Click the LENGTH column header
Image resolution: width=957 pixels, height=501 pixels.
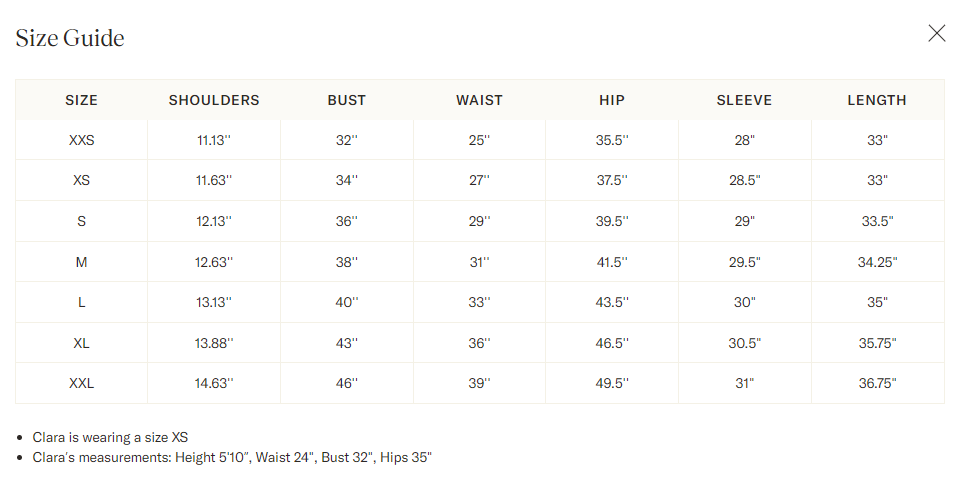(x=877, y=100)
